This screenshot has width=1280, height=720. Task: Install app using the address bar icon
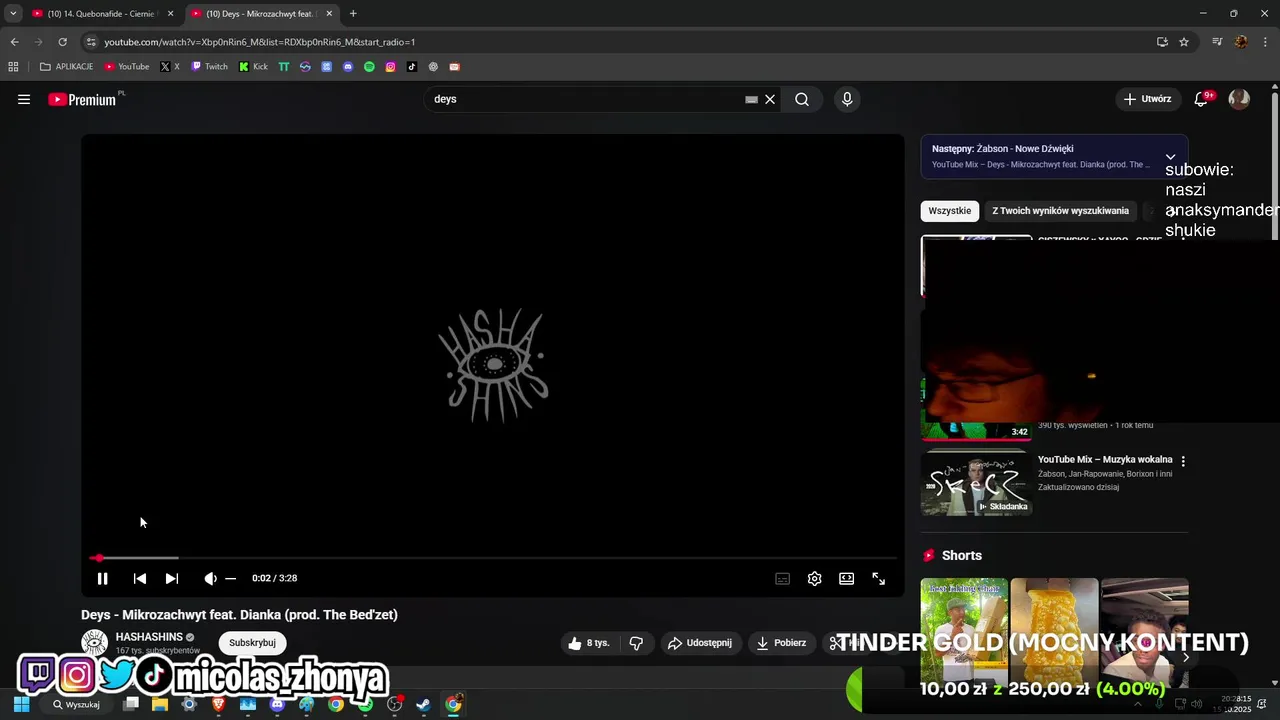point(1162,42)
